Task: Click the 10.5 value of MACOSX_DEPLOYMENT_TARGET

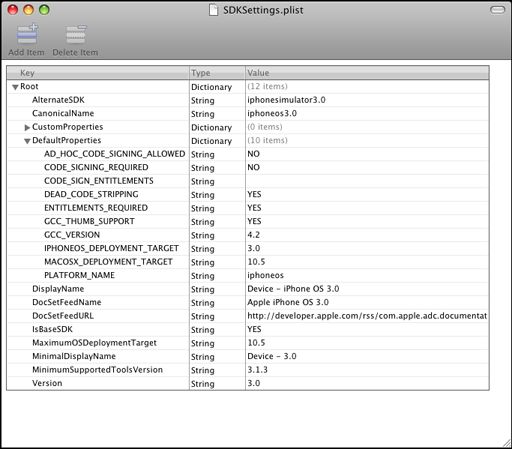Action: 256,262
